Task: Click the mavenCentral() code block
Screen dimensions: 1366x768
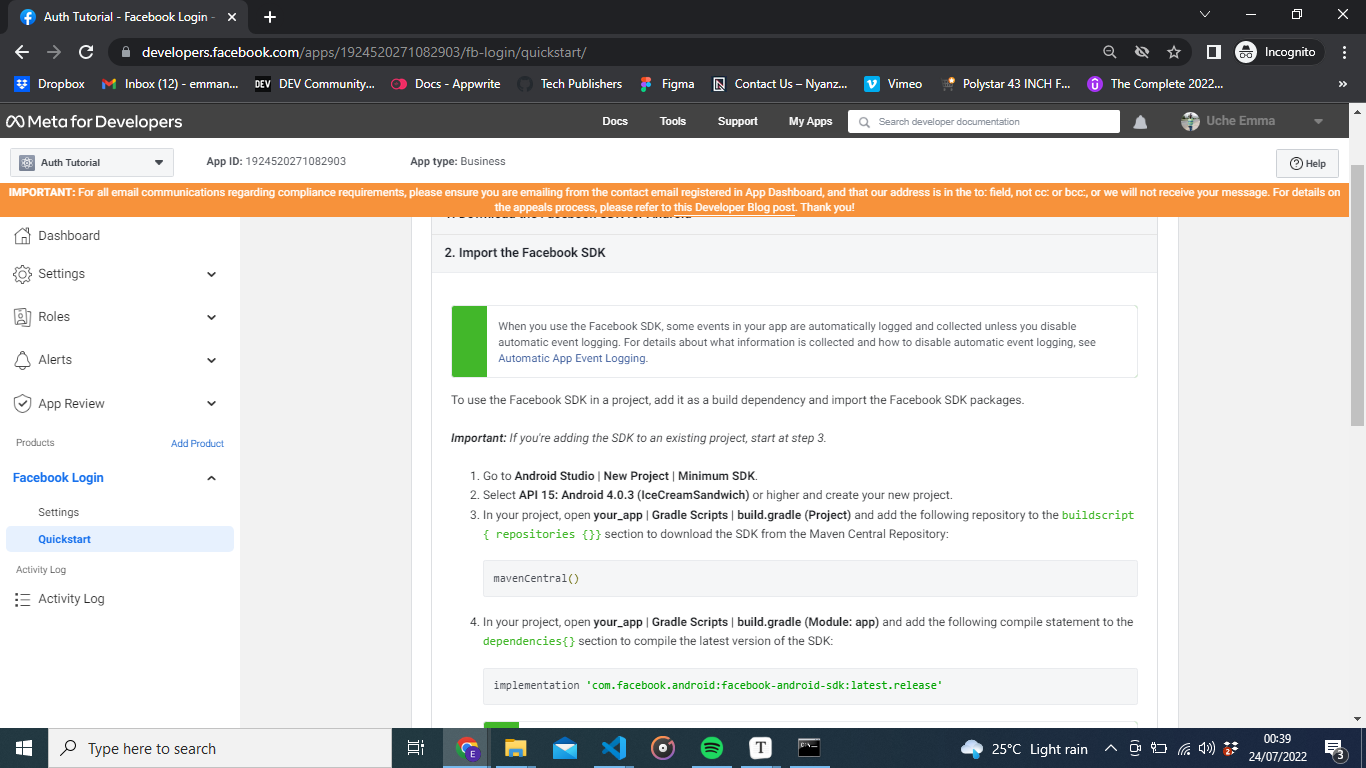Action: [x=810, y=579]
